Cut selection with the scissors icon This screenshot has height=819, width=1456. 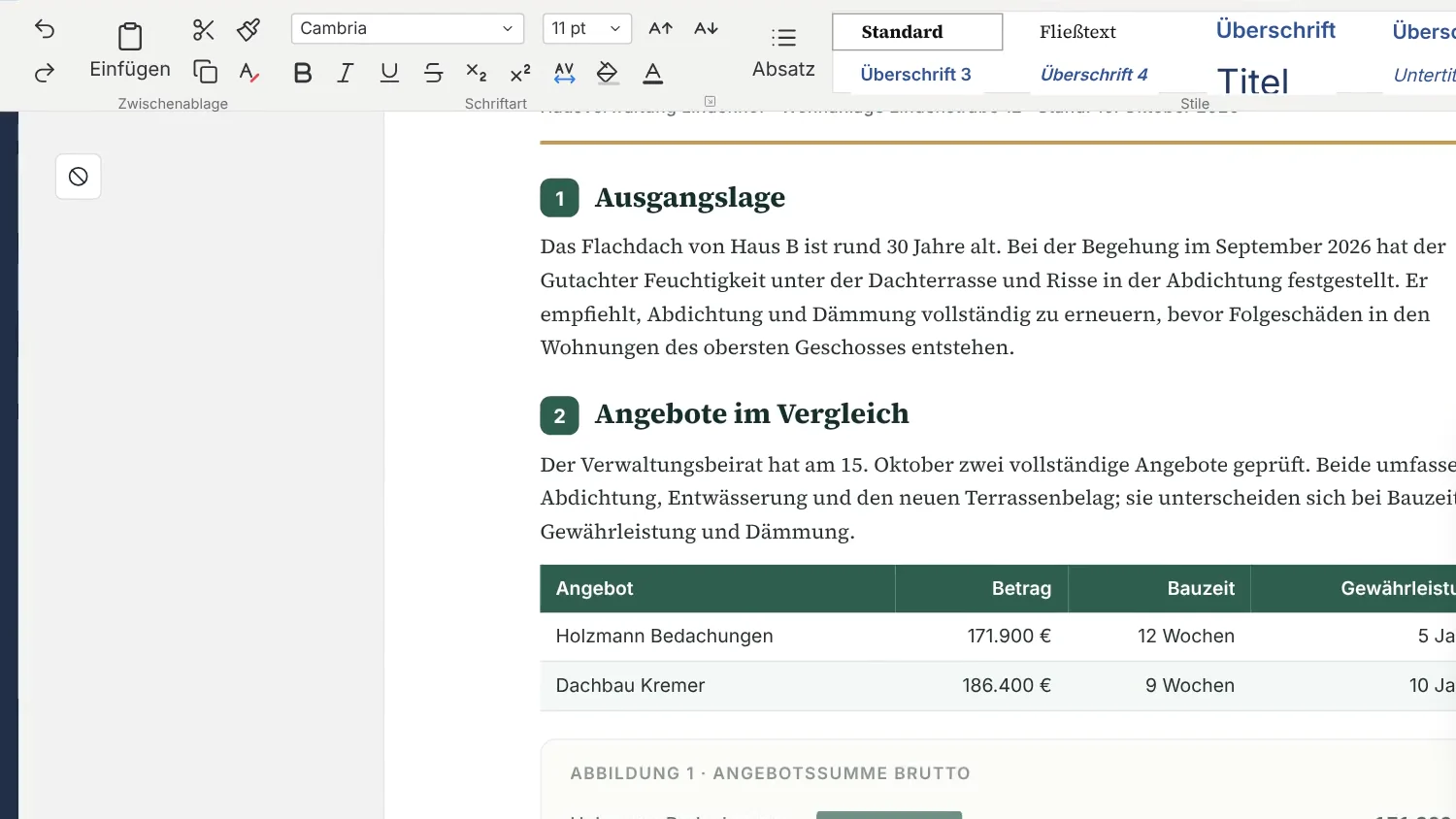[x=204, y=30]
